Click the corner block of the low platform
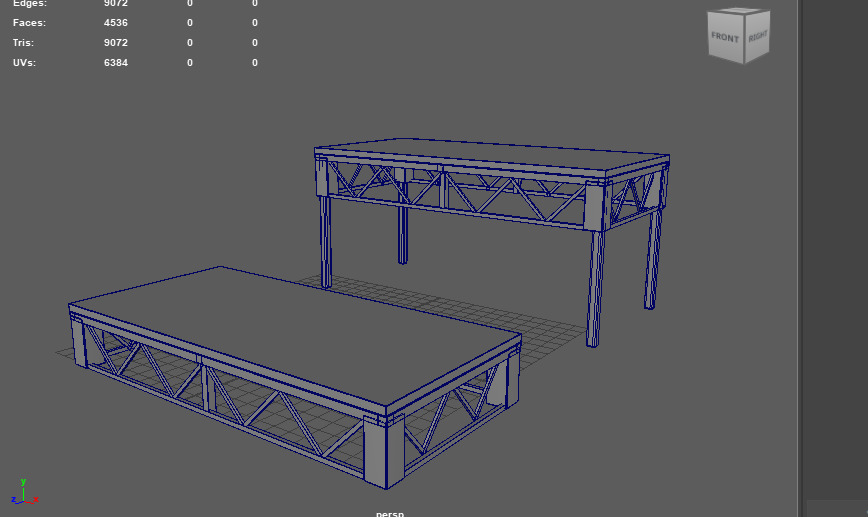This screenshot has width=868, height=517. [x=384, y=451]
